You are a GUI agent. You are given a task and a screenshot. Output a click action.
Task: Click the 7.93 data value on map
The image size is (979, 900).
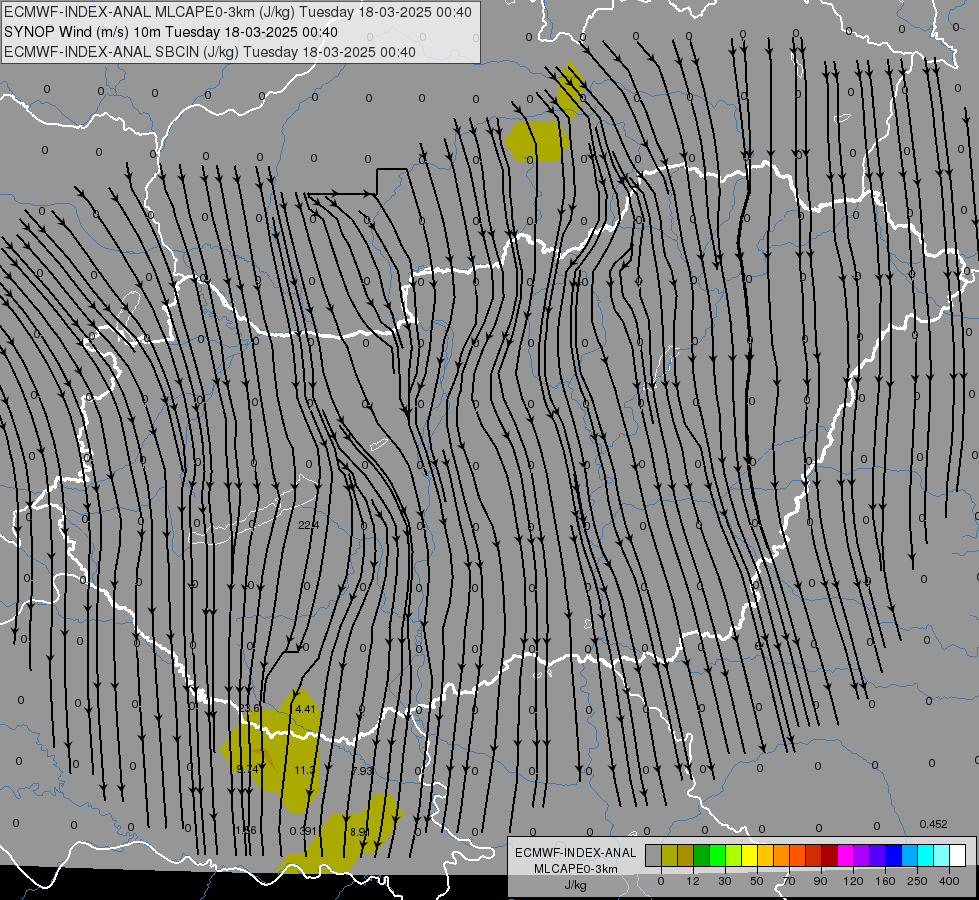coord(362,771)
